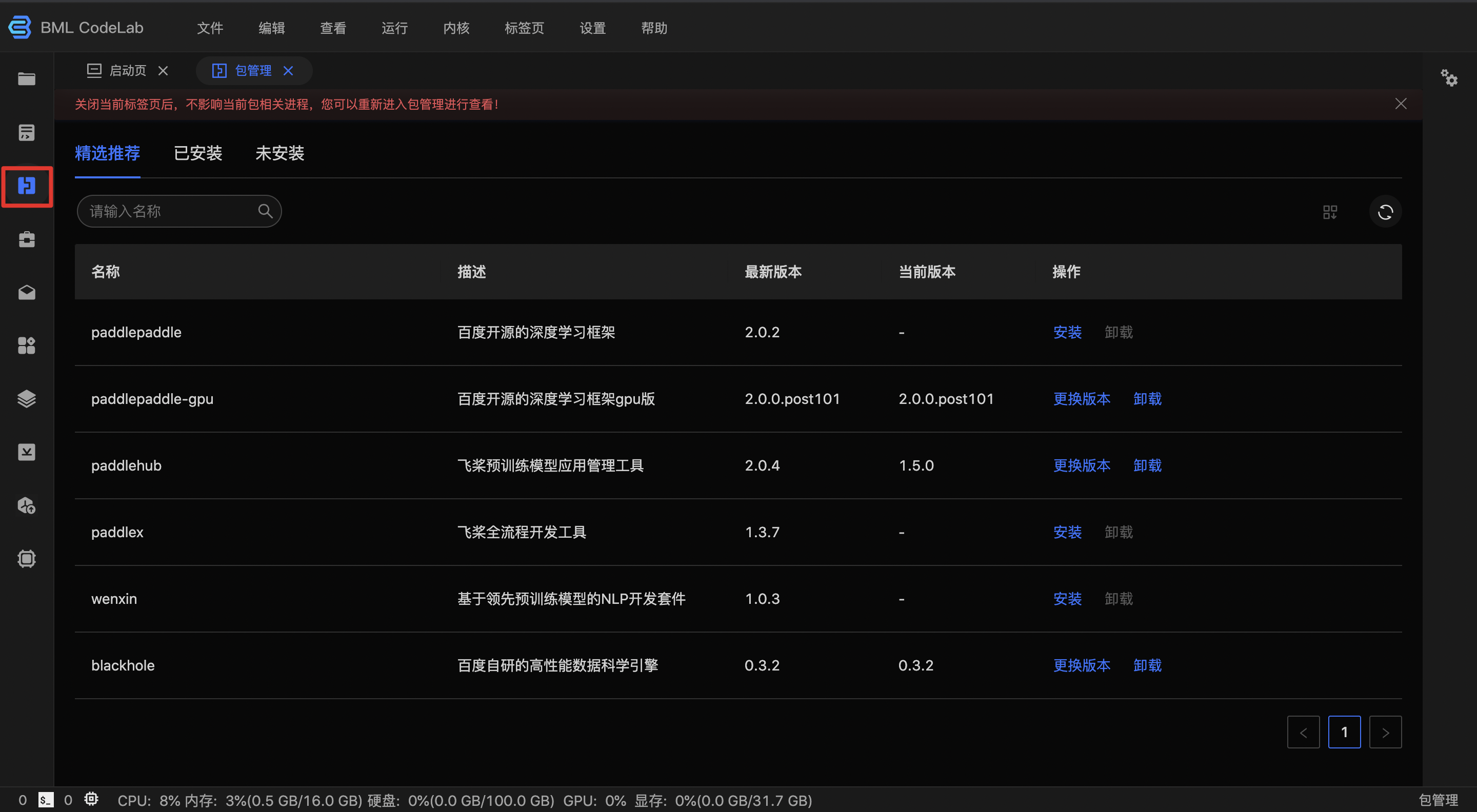Viewport: 1477px width, 812px height.
Task: Open the stacked layers sidebar icon
Action: [x=26, y=399]
